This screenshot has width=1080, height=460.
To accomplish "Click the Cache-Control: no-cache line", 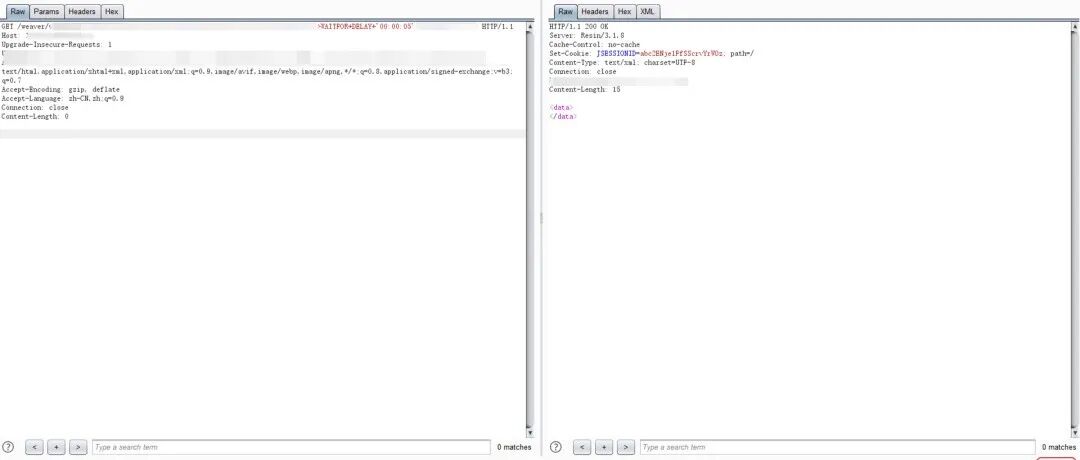I will (x=594, y=44).
